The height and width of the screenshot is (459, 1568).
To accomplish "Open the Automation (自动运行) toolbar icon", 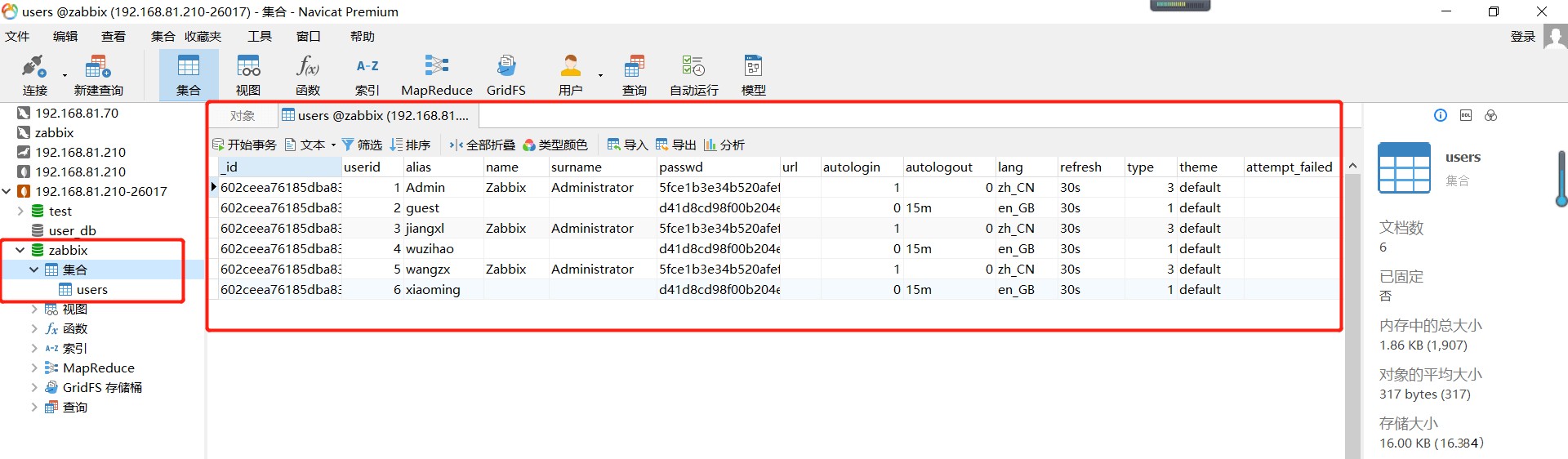I will [x=694, y=74].
